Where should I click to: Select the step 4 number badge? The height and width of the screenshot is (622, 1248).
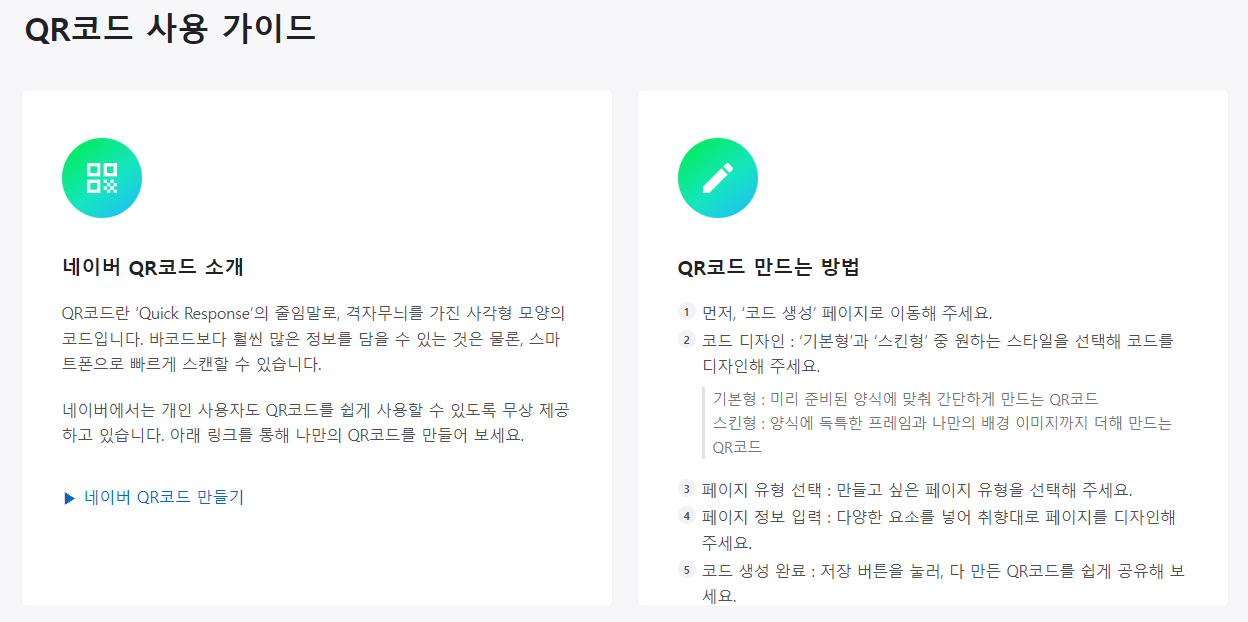(687, 514)
